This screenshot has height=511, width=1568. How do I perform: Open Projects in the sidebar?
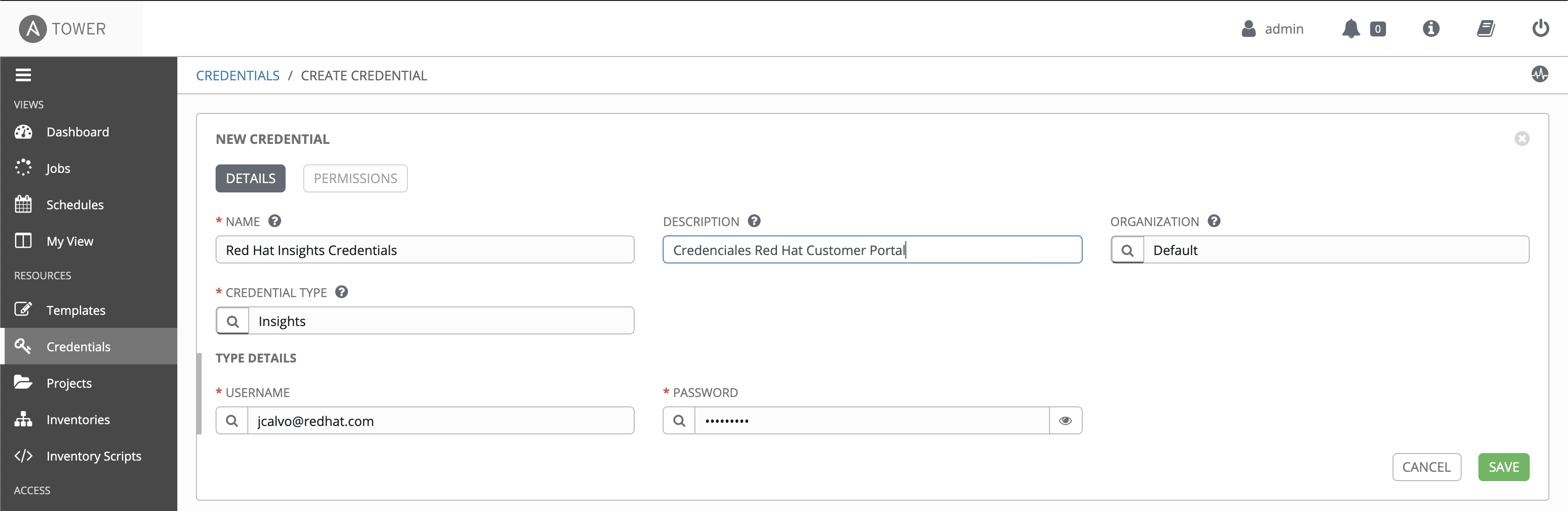point(89,383)
